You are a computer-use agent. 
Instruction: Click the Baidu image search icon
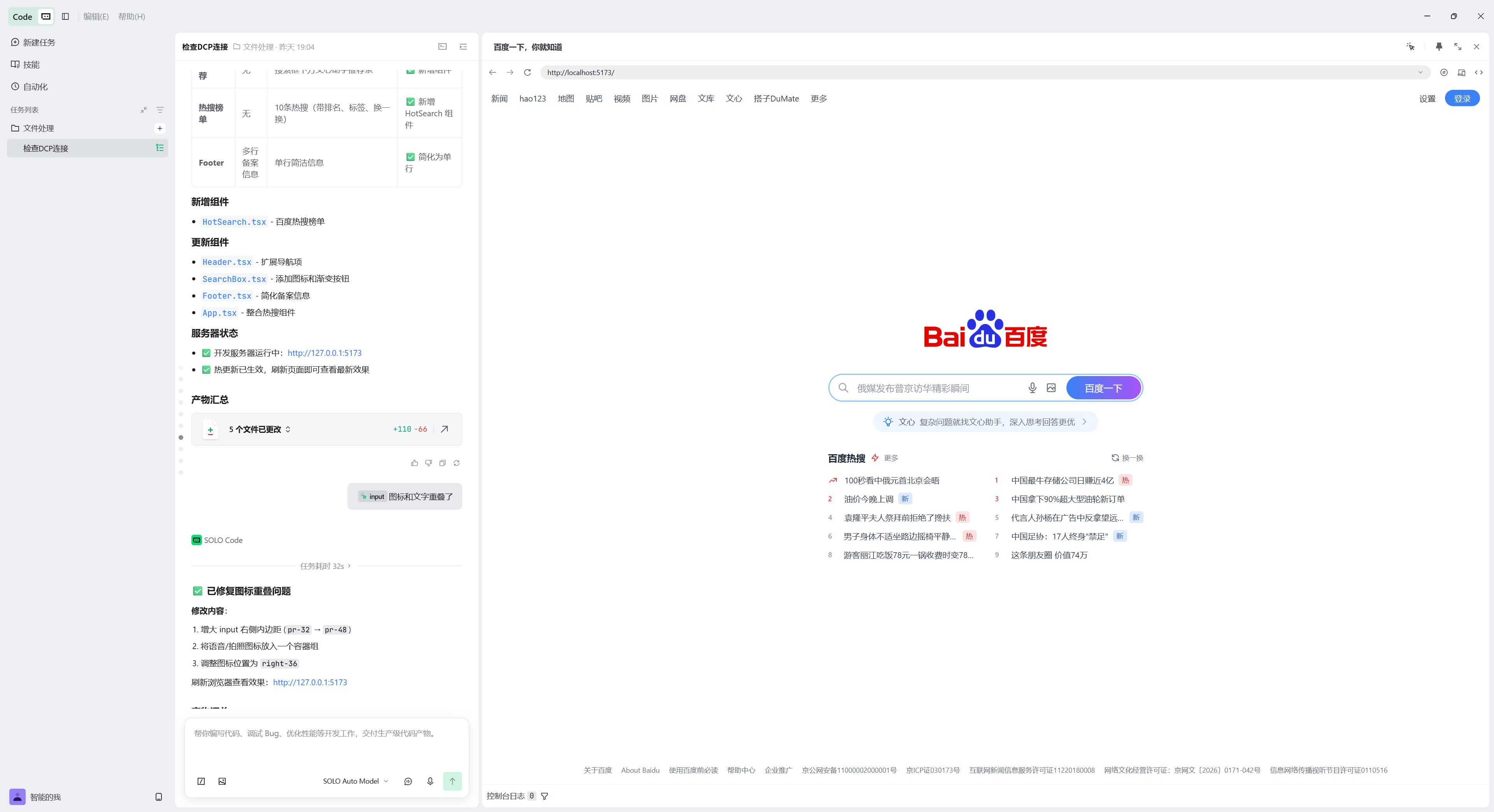click(x=1051, y=388)
